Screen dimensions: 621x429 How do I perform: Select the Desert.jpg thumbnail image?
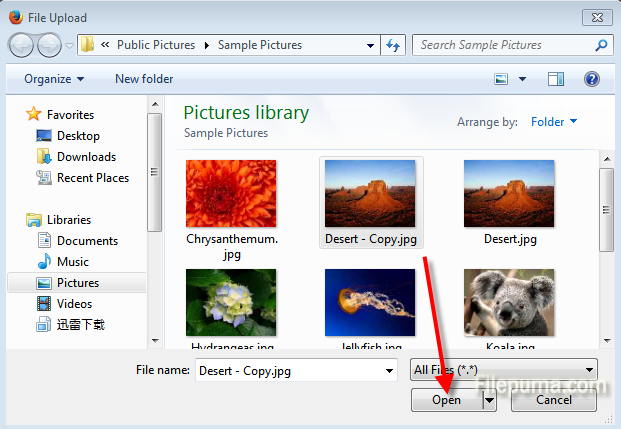click(x=509, y=193)
